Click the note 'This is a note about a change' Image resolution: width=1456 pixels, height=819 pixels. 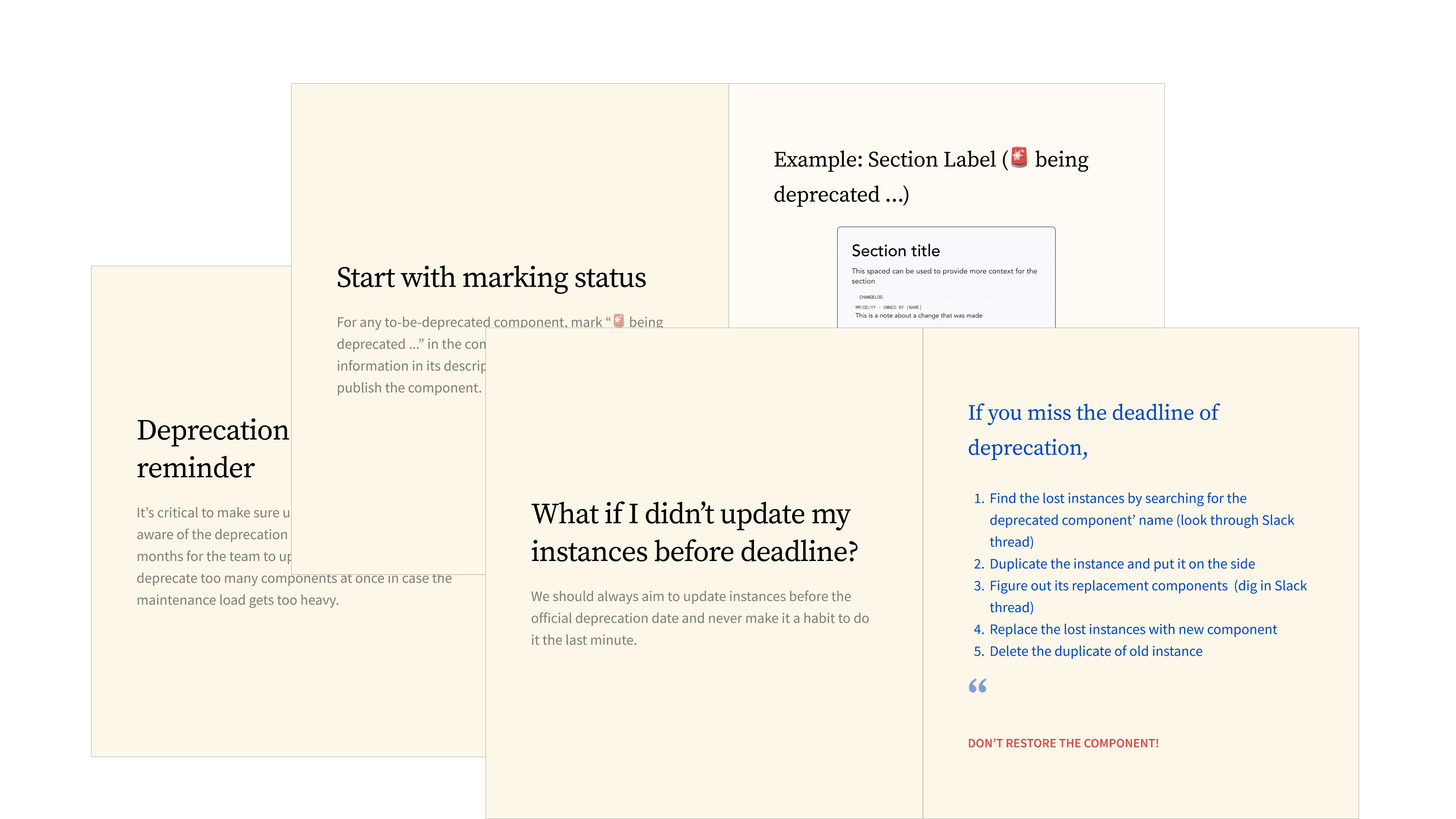(919, 315)
